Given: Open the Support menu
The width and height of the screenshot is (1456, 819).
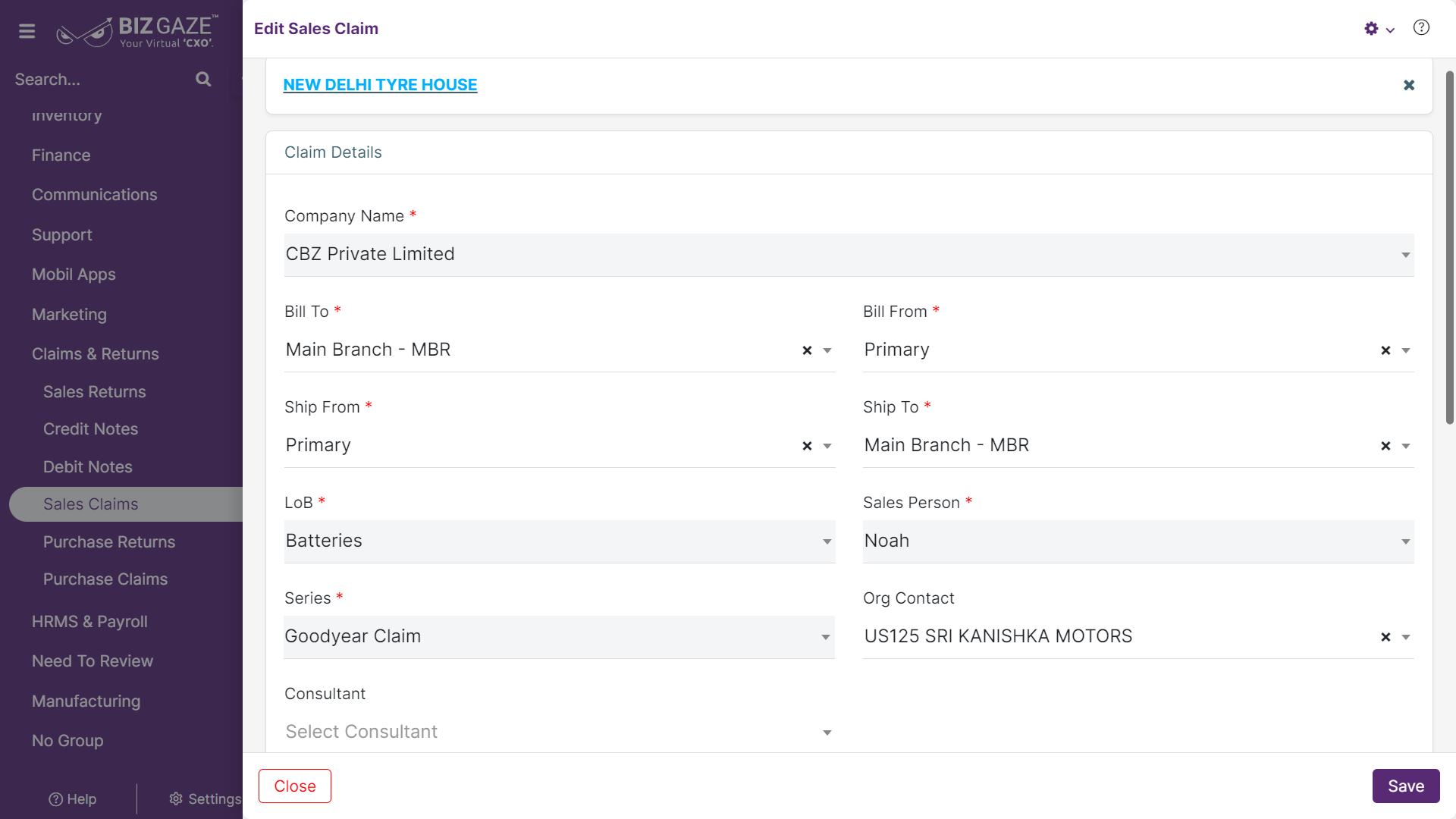Looking at the screenshot, I should coord(61,234).
